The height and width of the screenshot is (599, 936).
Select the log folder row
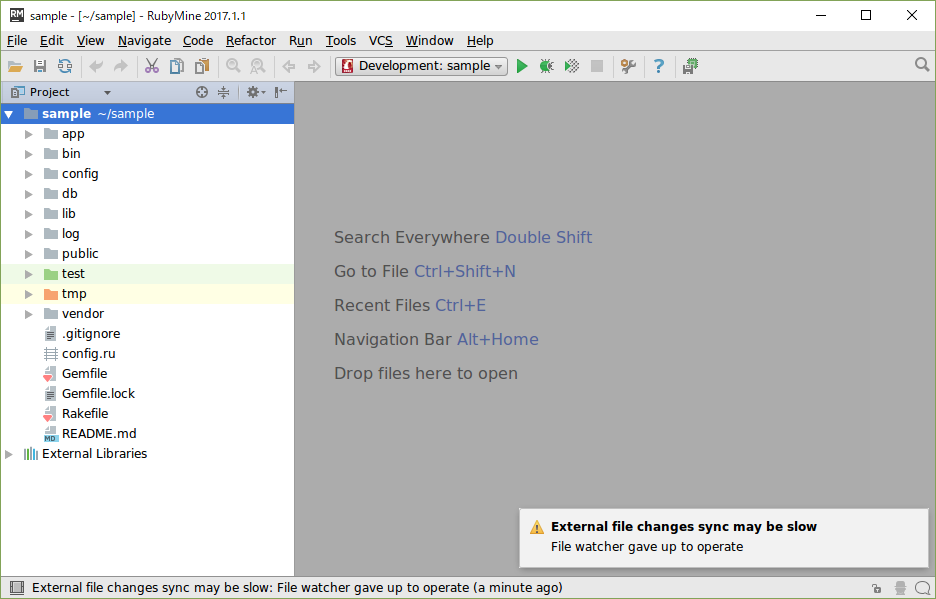coord(147,234)
